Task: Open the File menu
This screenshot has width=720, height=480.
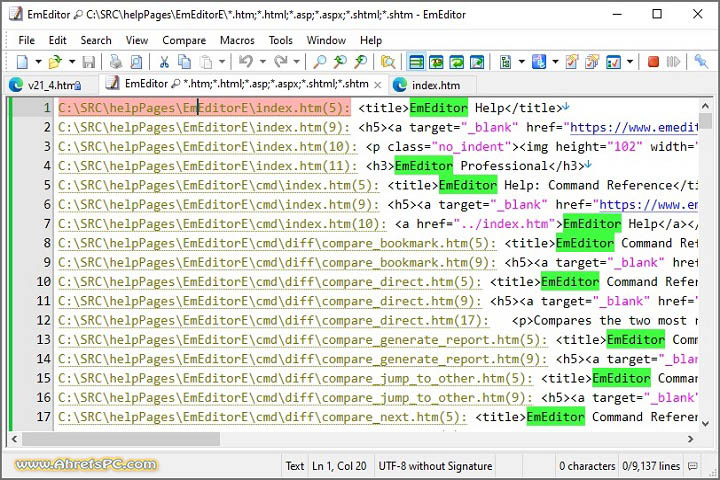Action: (26, 40)
